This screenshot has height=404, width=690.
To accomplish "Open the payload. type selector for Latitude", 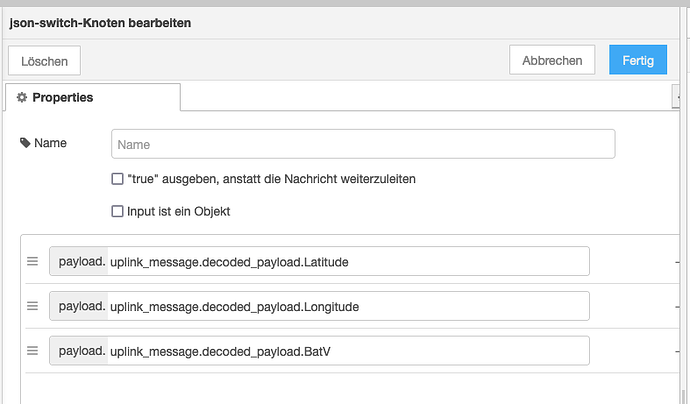I will pos(79,261).
